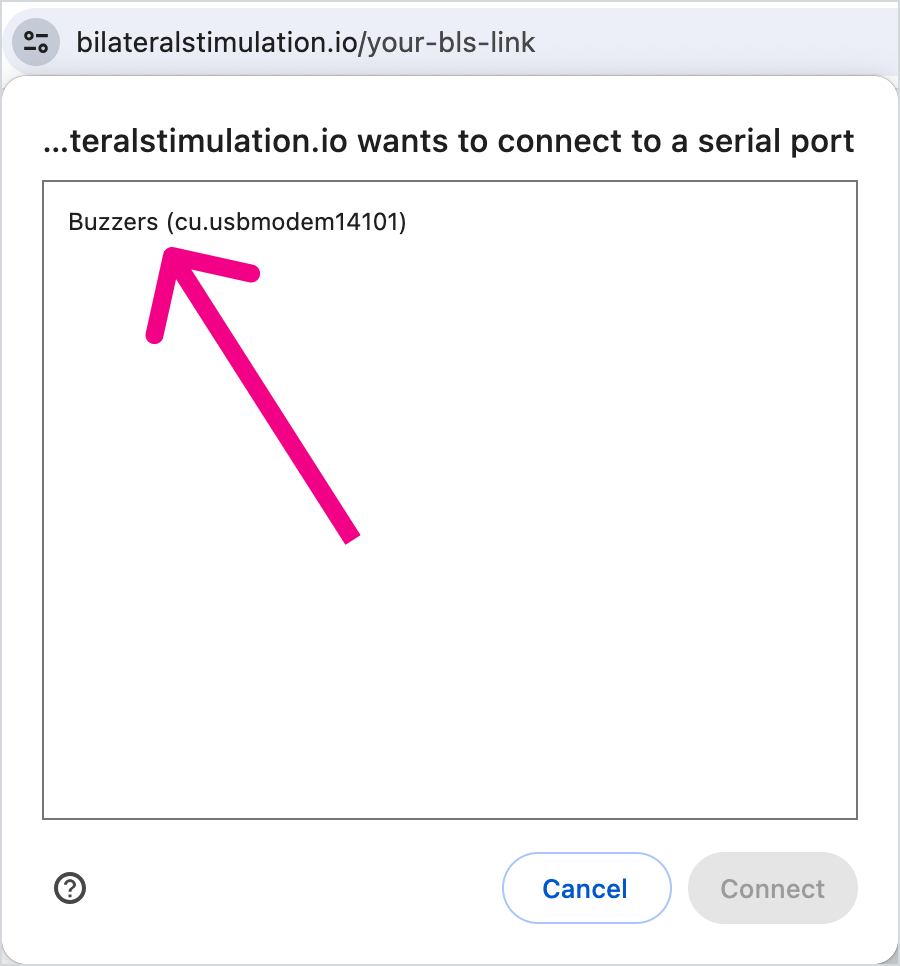Click the grayed-out Connect button
The height and width of the screenshot is (966, 900).
click(x=772, y=888)
